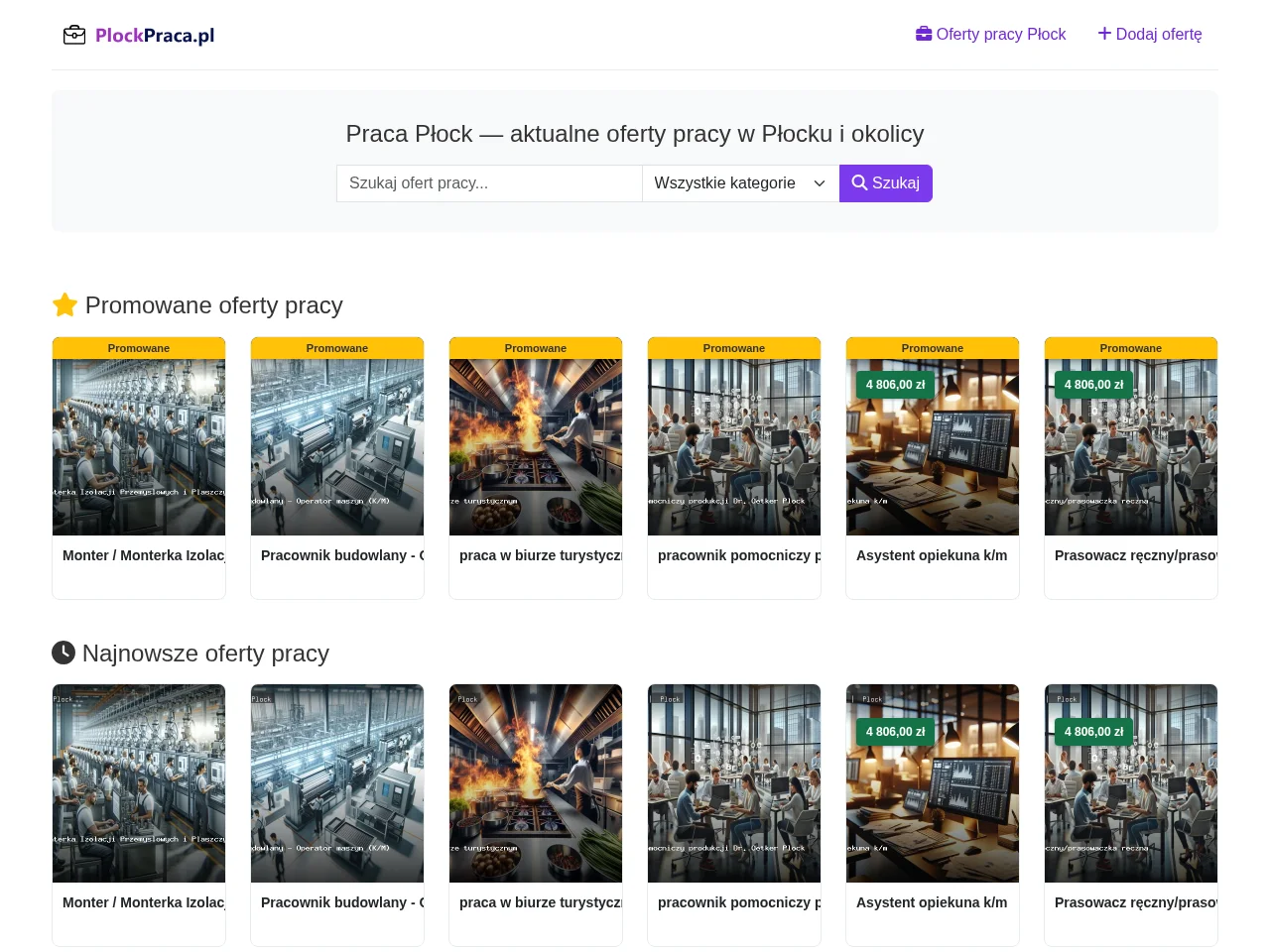Open newest Pracownik budowlany image
Viewport: 1270px width, 952px height.
[337, 783]
